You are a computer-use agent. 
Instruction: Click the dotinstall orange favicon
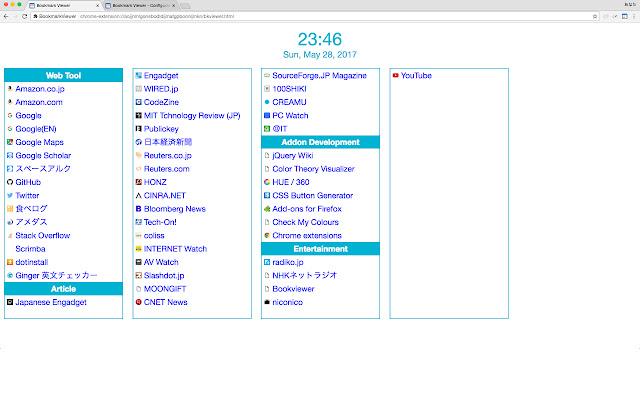(x=10, y=262)
